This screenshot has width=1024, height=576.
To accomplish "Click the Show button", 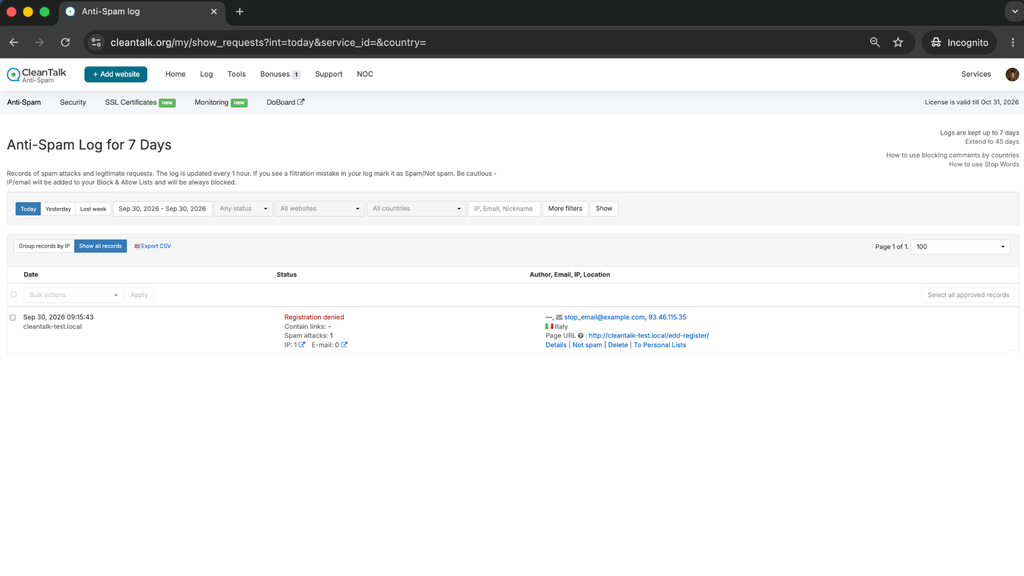I will (603, 209).
